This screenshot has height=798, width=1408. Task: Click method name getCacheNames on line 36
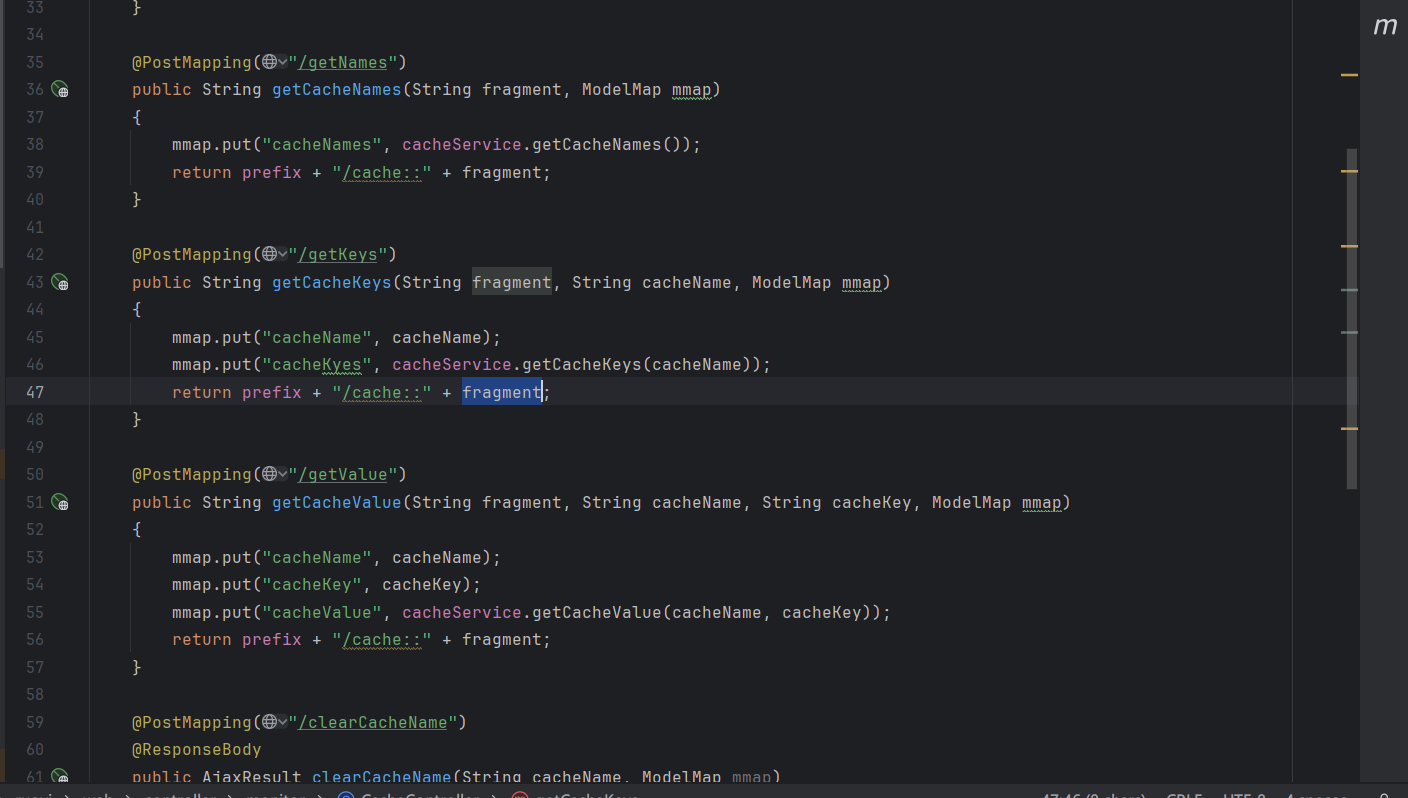coord(337,90)
